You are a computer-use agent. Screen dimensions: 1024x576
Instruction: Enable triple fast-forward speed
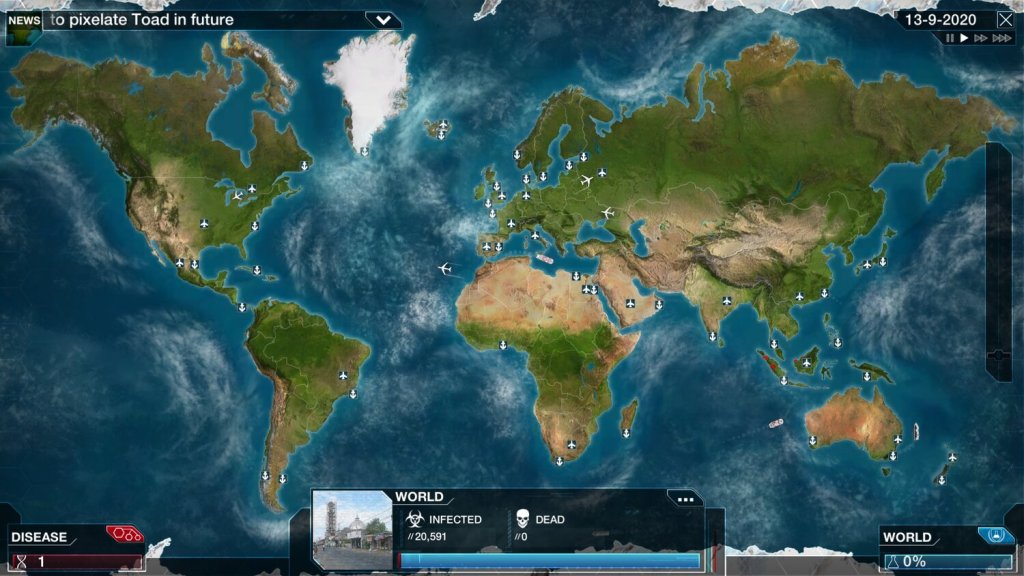(1001, 38)
